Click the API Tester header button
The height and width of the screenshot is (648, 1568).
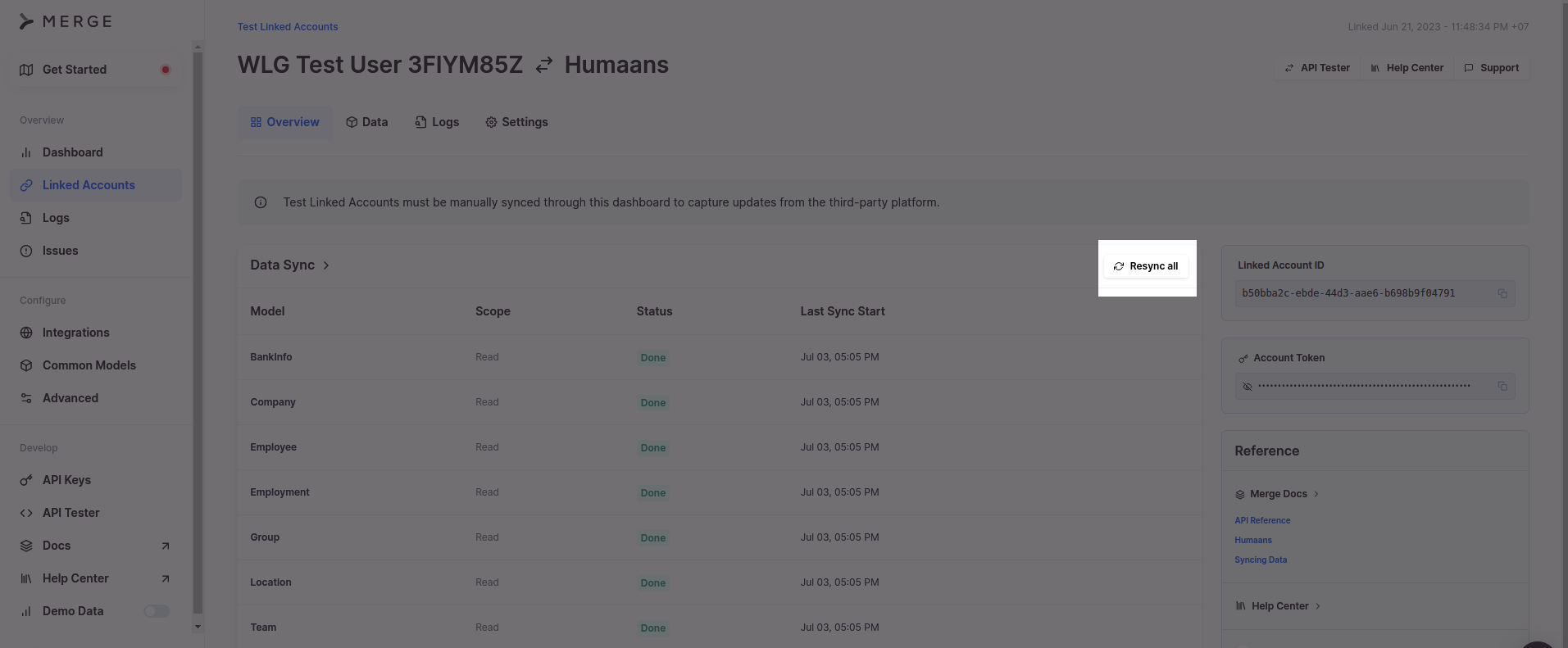pos(1316,68)
